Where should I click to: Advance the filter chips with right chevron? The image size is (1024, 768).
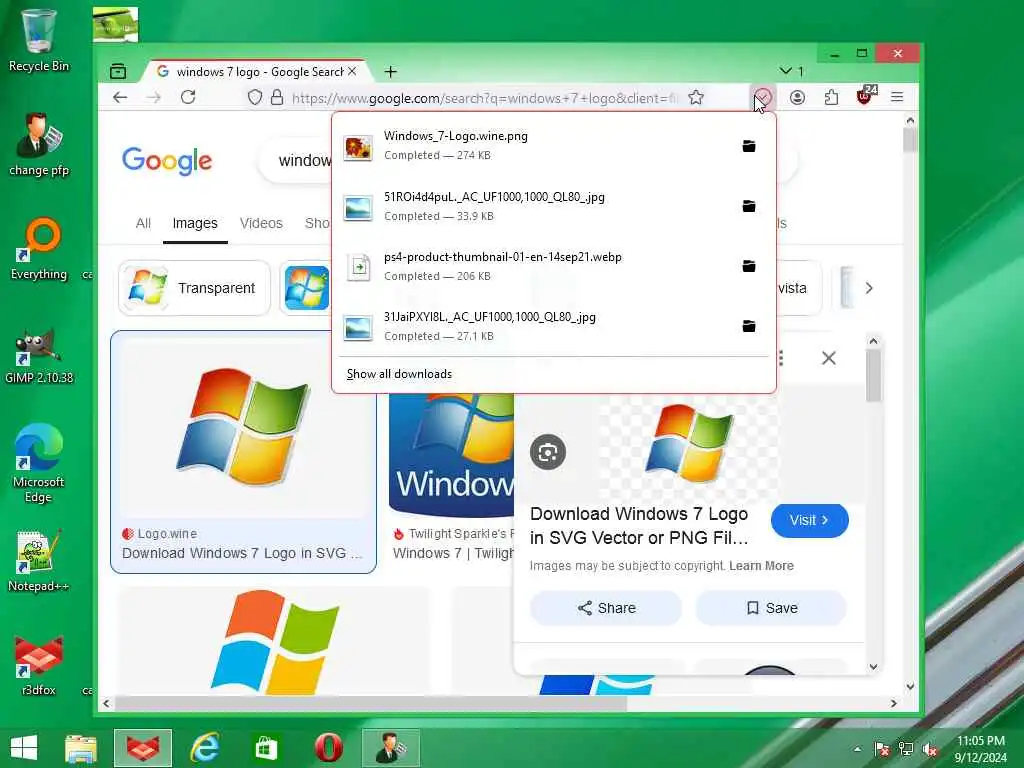[x=869, y=288]
